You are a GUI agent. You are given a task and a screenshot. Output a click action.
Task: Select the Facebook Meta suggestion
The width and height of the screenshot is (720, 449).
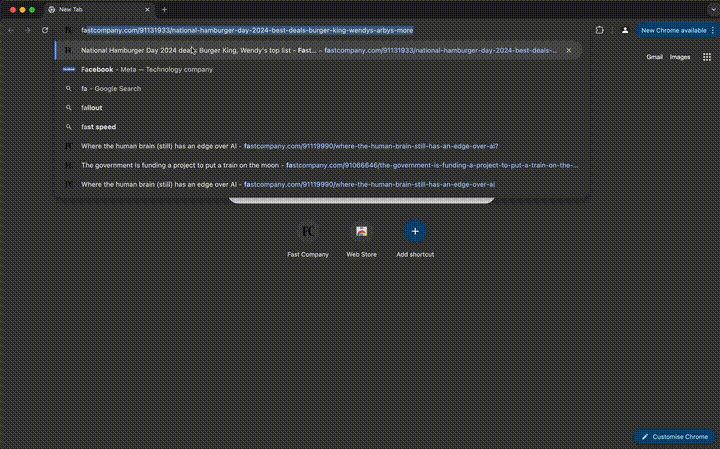pyautogui.click(x=318, y=70)
